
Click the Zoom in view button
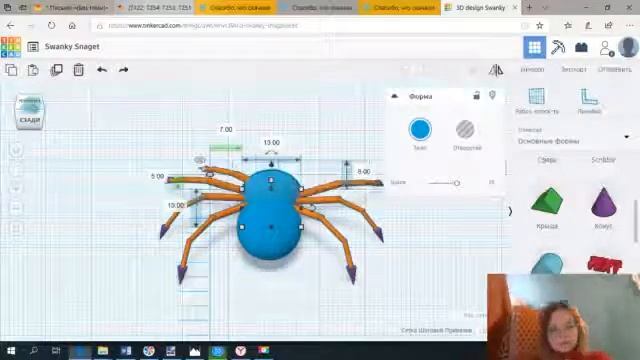pyautogui.click(x=16, y=189)
